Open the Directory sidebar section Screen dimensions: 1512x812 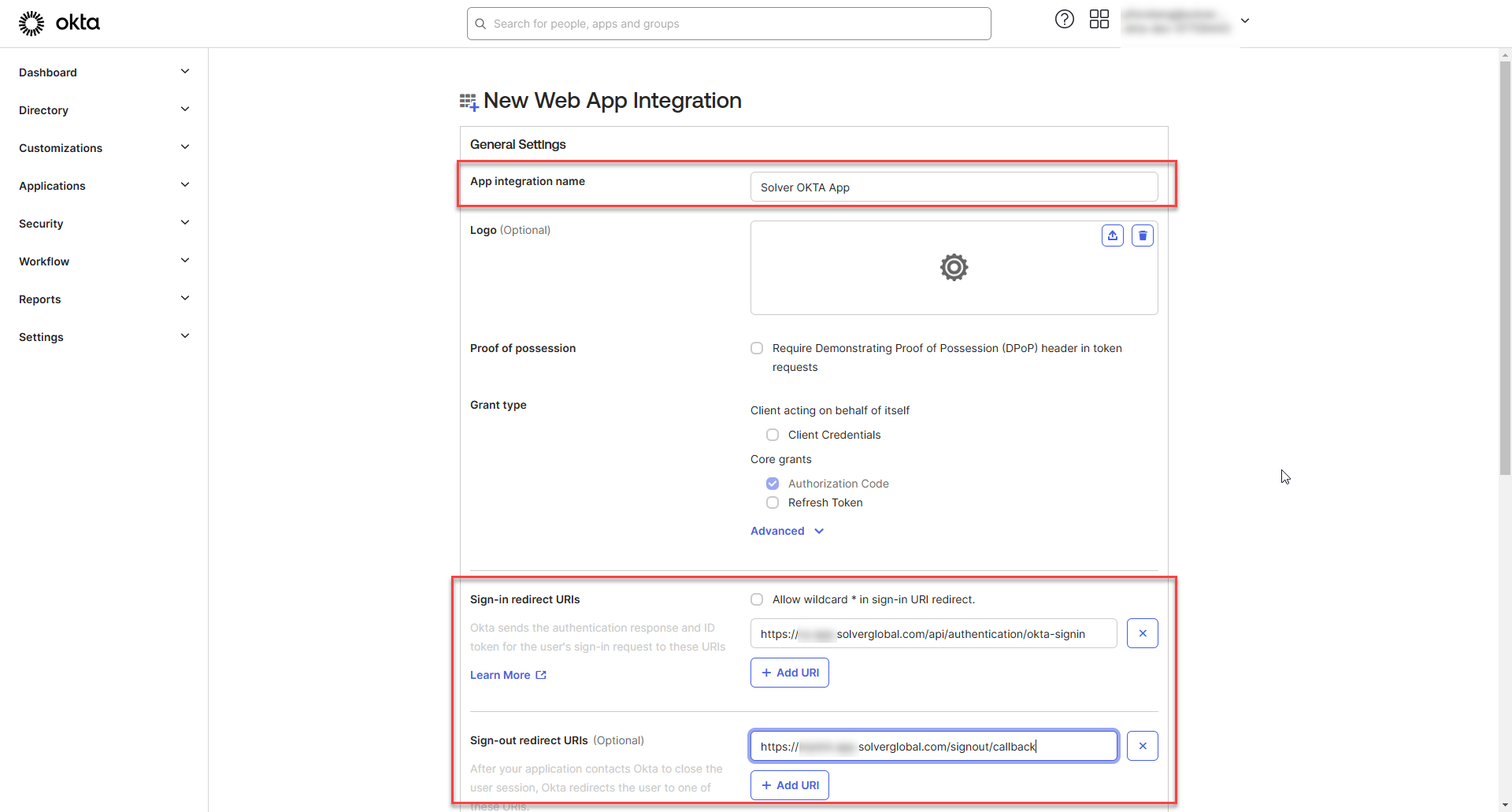coord(104,110)
